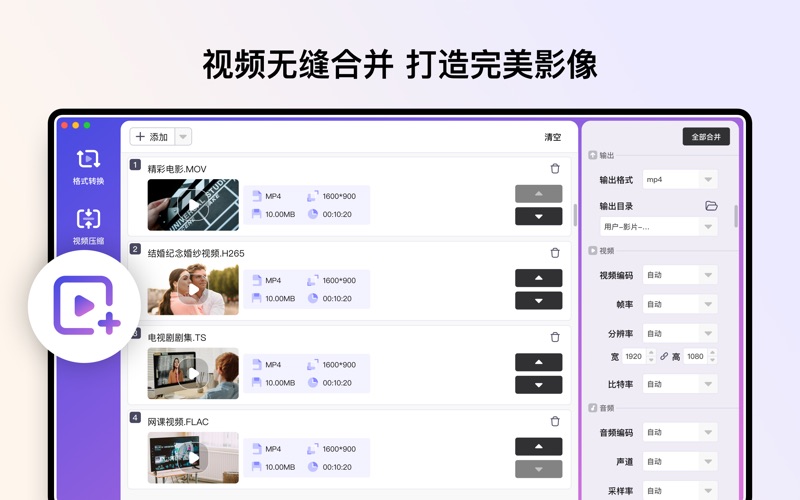Open the 输出格式 mp4 dropdown
The image size is (800, 500).
click(x=680, y=180)
